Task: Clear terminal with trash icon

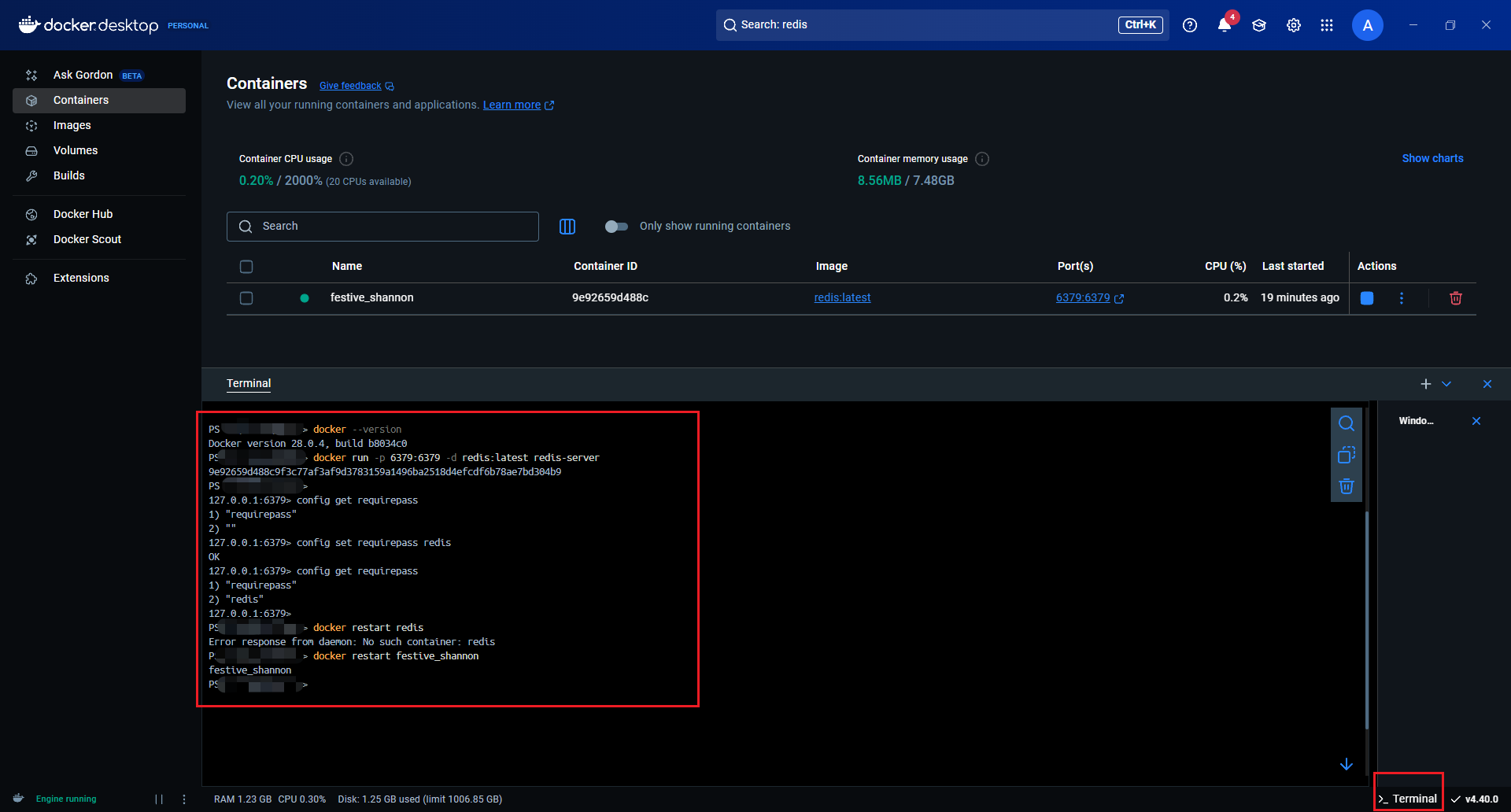Action: 1346,486
